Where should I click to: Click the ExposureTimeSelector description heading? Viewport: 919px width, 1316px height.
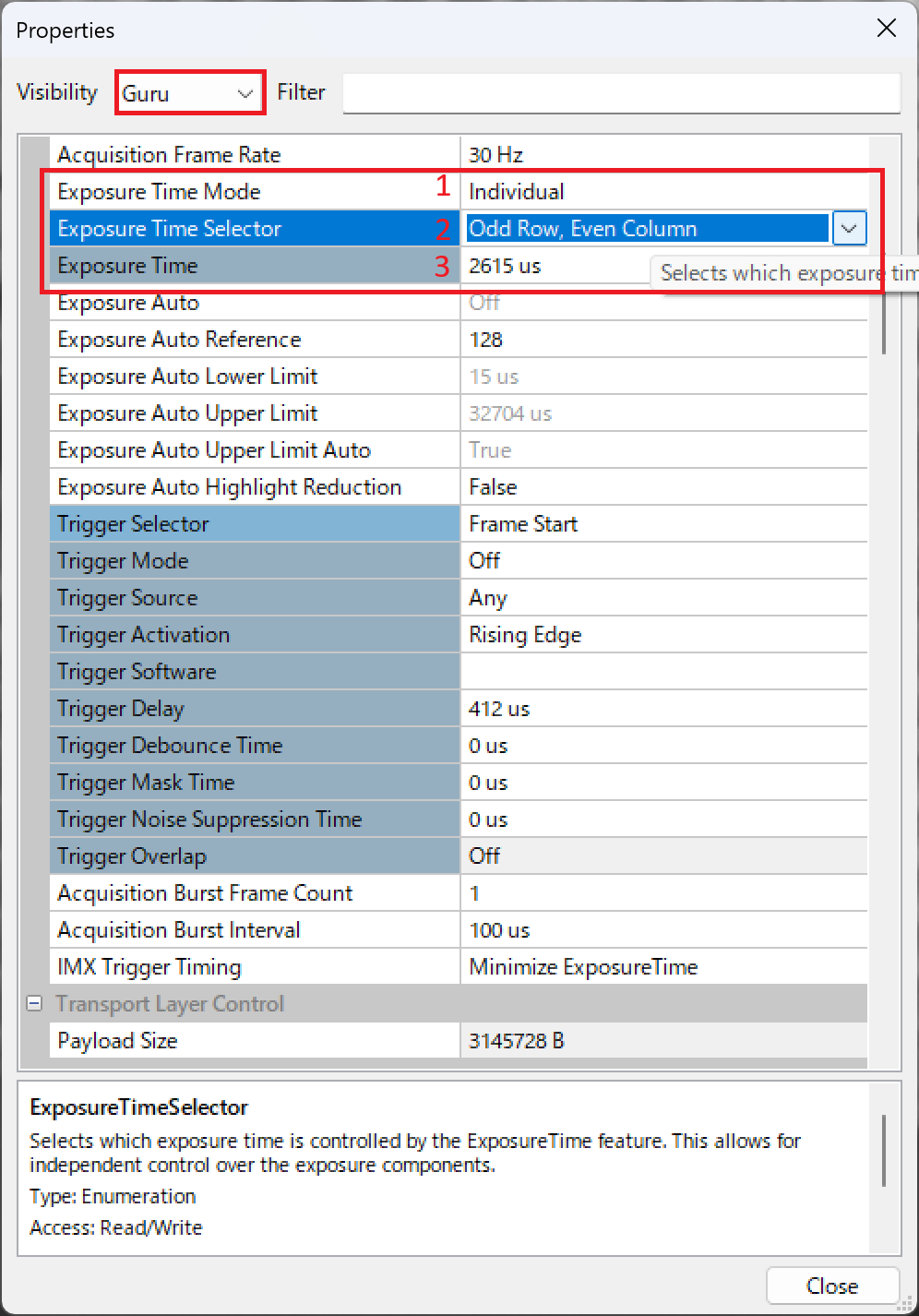(x=138, y=1107)
